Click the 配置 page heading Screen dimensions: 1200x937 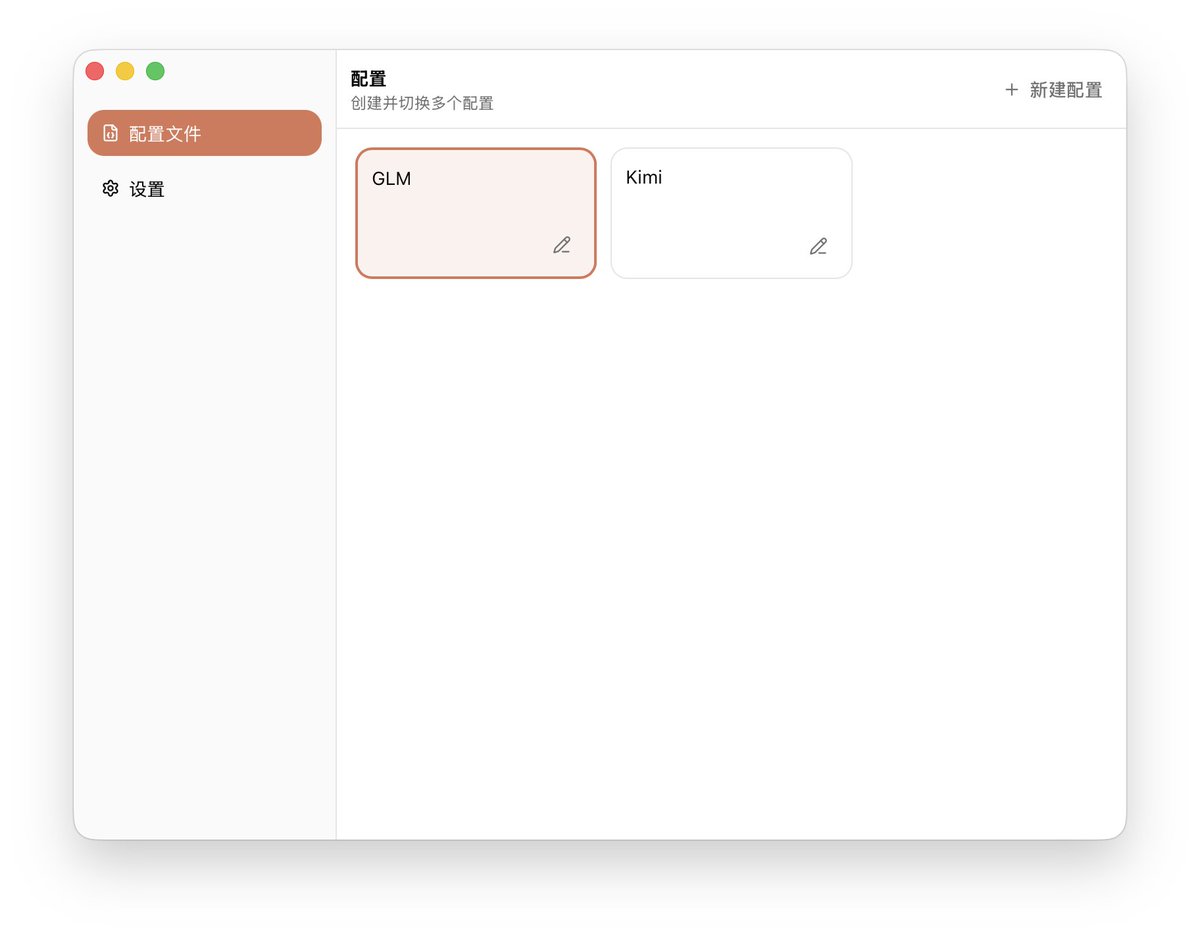pyautogui.click(x=369, y=79)
